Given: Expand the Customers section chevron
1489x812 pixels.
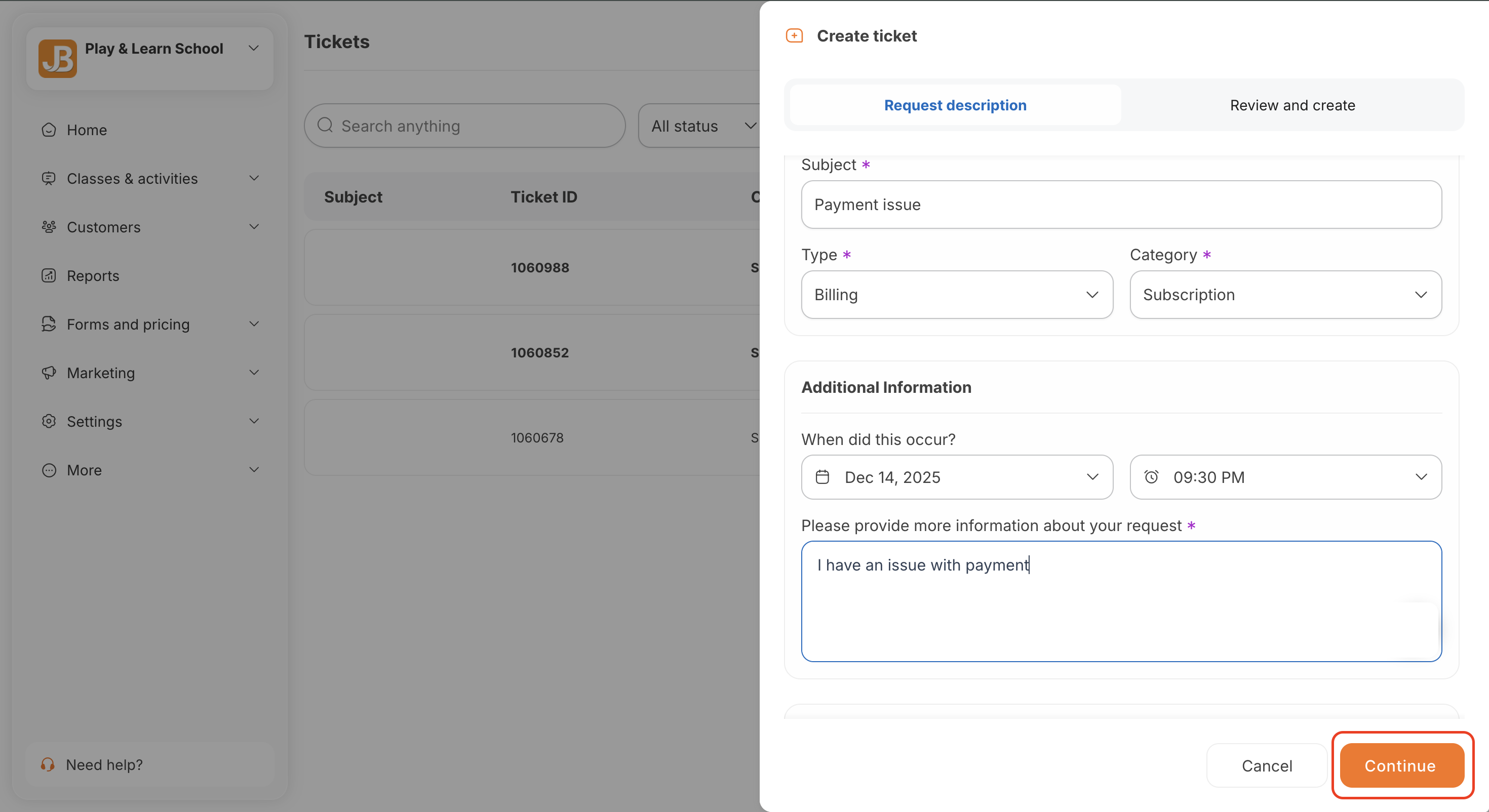Looking at the screenshot, I should coord(254,227).
